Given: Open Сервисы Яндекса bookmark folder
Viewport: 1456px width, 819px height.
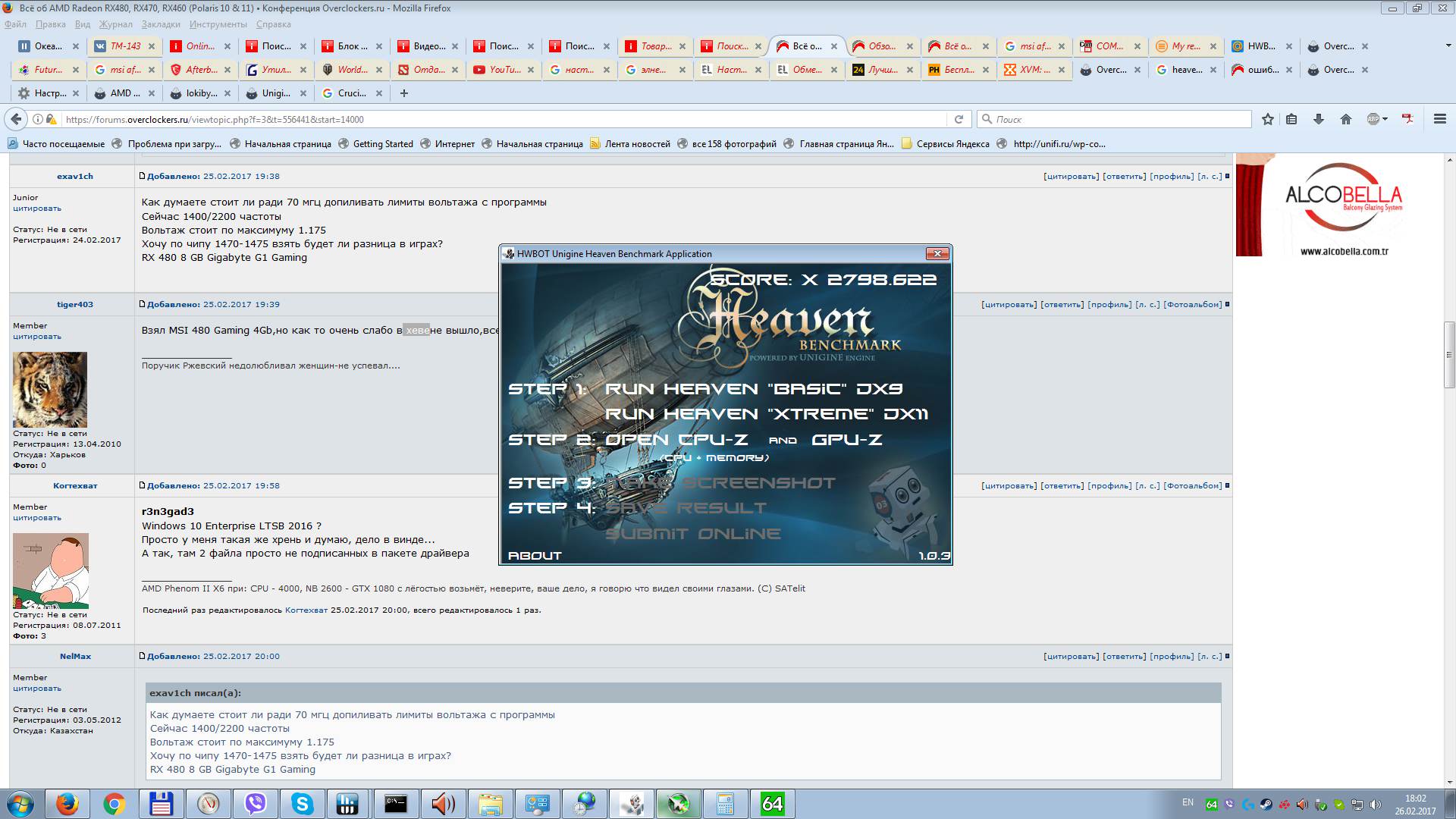Looking at the screenshot, I should pyautogui.click(x=946, y=143).
